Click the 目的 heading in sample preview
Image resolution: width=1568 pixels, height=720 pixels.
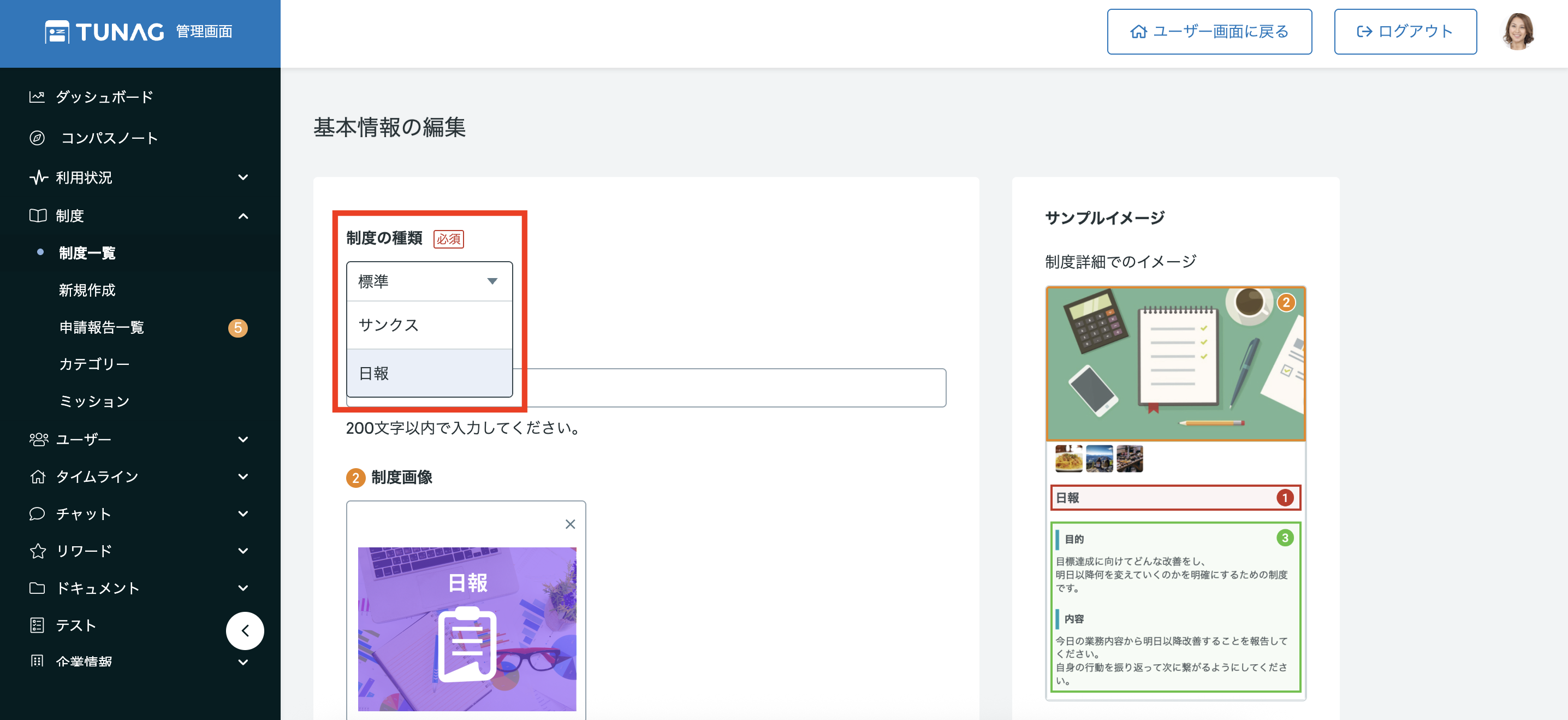(1074, 539)
